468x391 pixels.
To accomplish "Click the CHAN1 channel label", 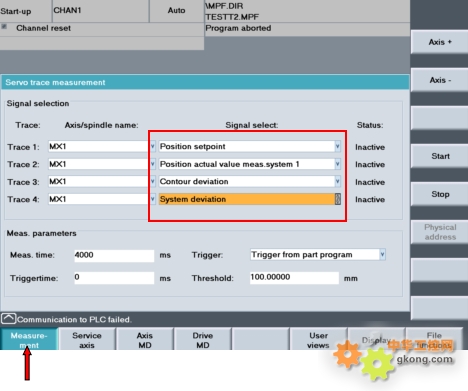I will 67,10.
